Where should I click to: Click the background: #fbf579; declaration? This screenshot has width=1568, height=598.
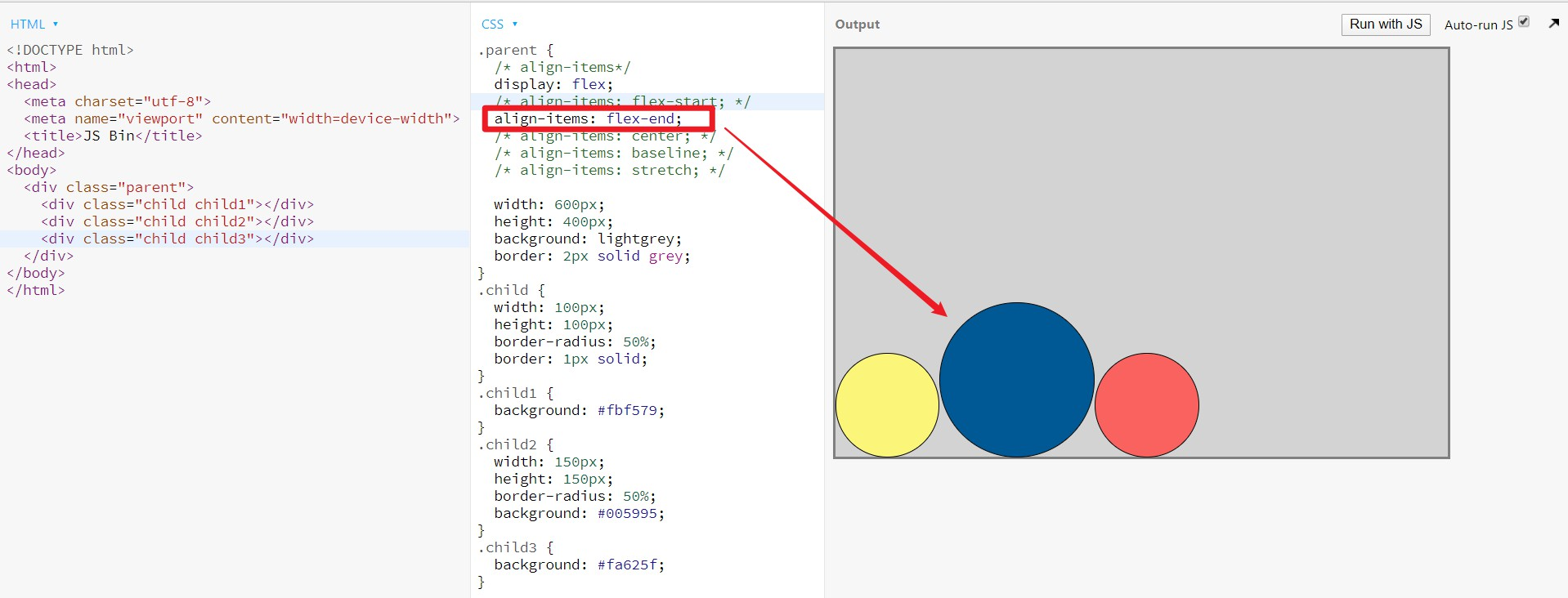point(580,410)
